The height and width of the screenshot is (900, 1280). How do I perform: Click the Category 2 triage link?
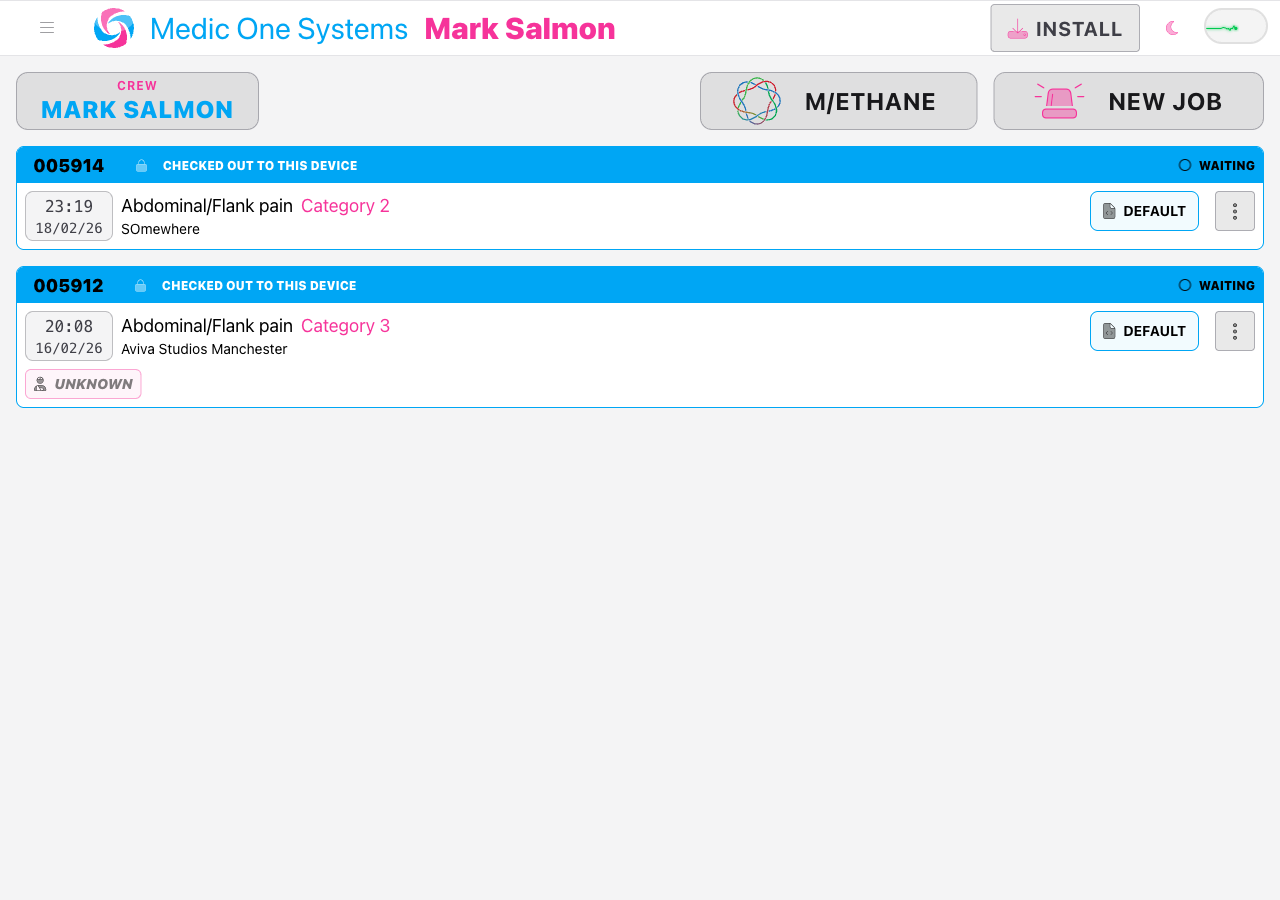[345, 206]
